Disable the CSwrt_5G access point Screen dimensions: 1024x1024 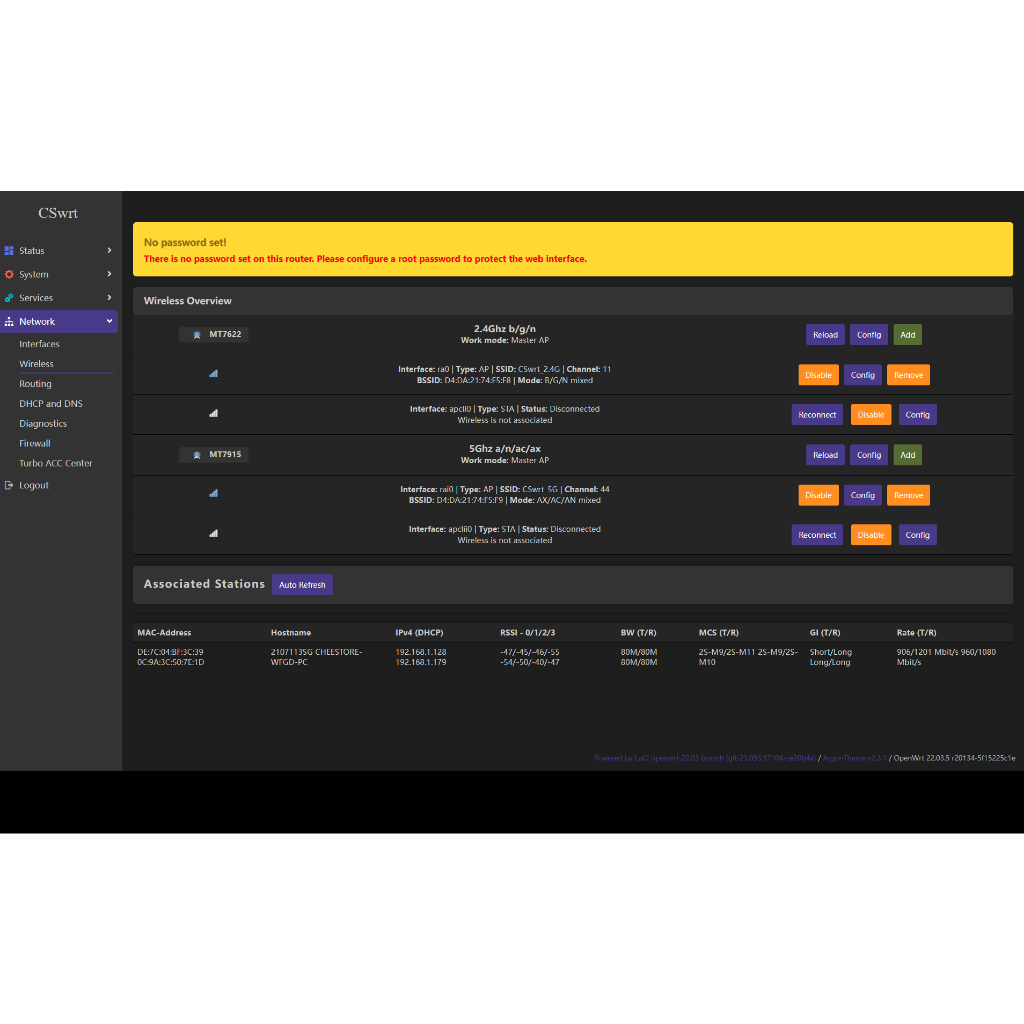(818, 495)
